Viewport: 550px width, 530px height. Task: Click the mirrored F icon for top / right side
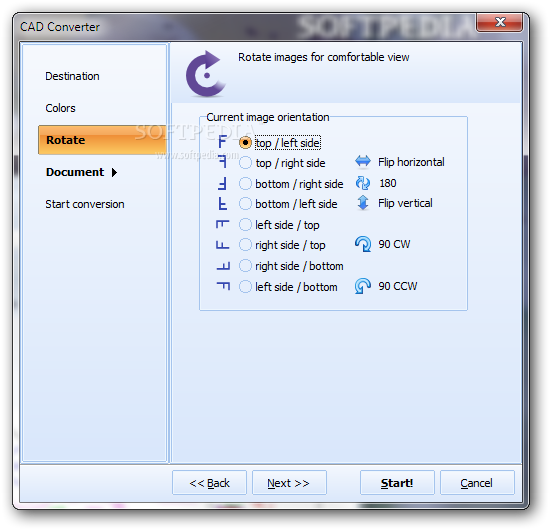(x=222, y=162)
